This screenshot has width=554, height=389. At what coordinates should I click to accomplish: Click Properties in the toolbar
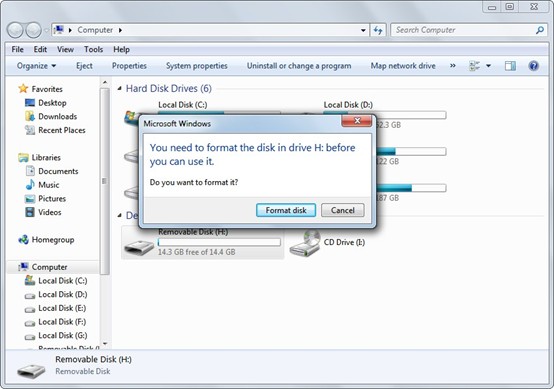point(129,66)
